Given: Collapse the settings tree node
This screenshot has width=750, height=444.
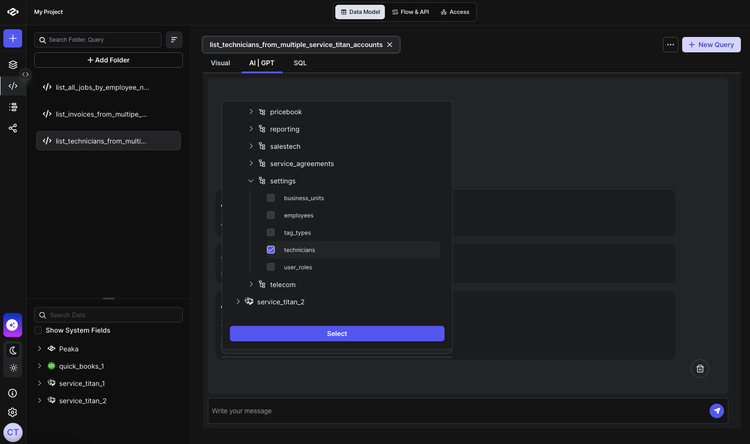Looking at the screenshot, I should [251, 181].
